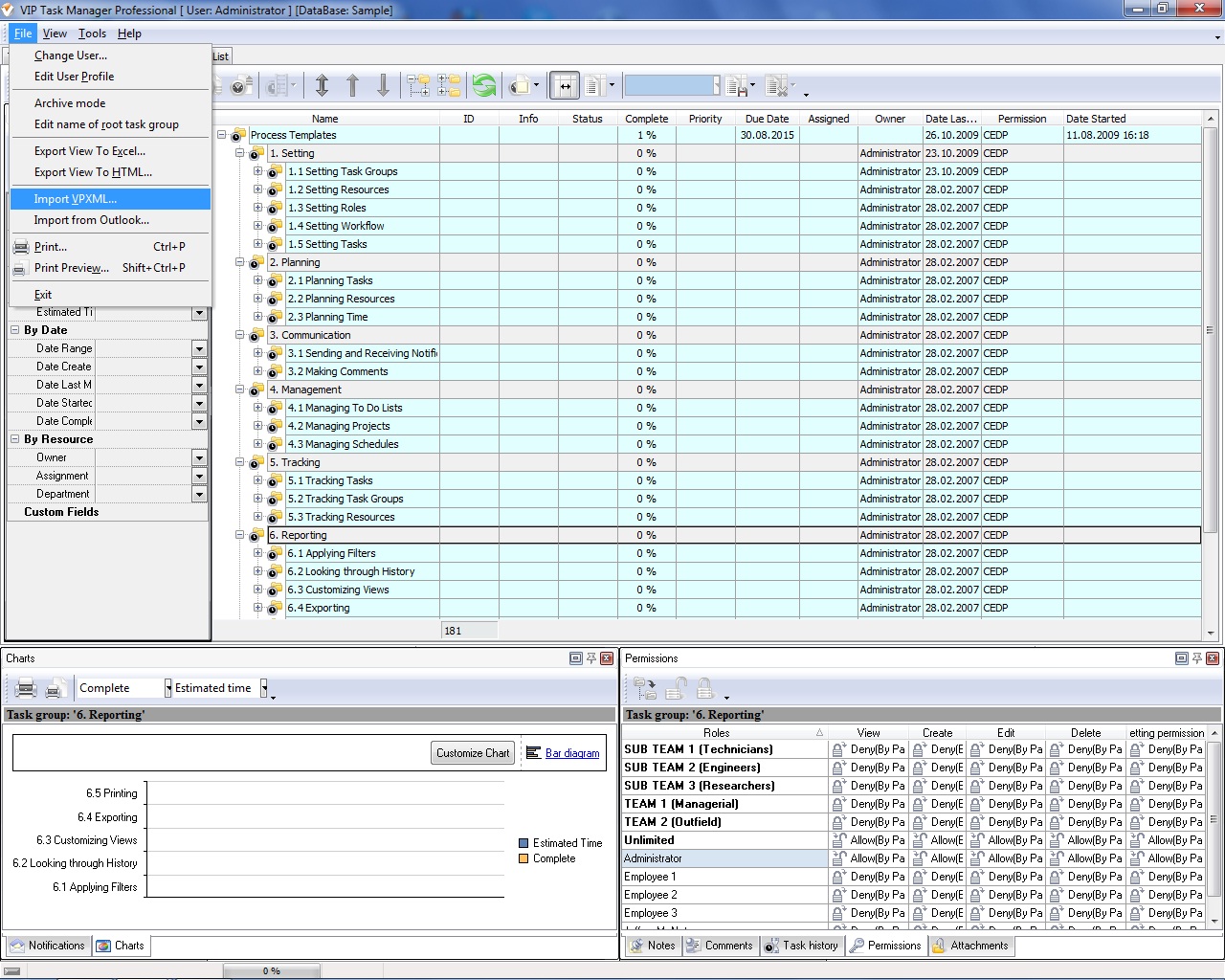Click the Customize Chart button

(472, 752)
